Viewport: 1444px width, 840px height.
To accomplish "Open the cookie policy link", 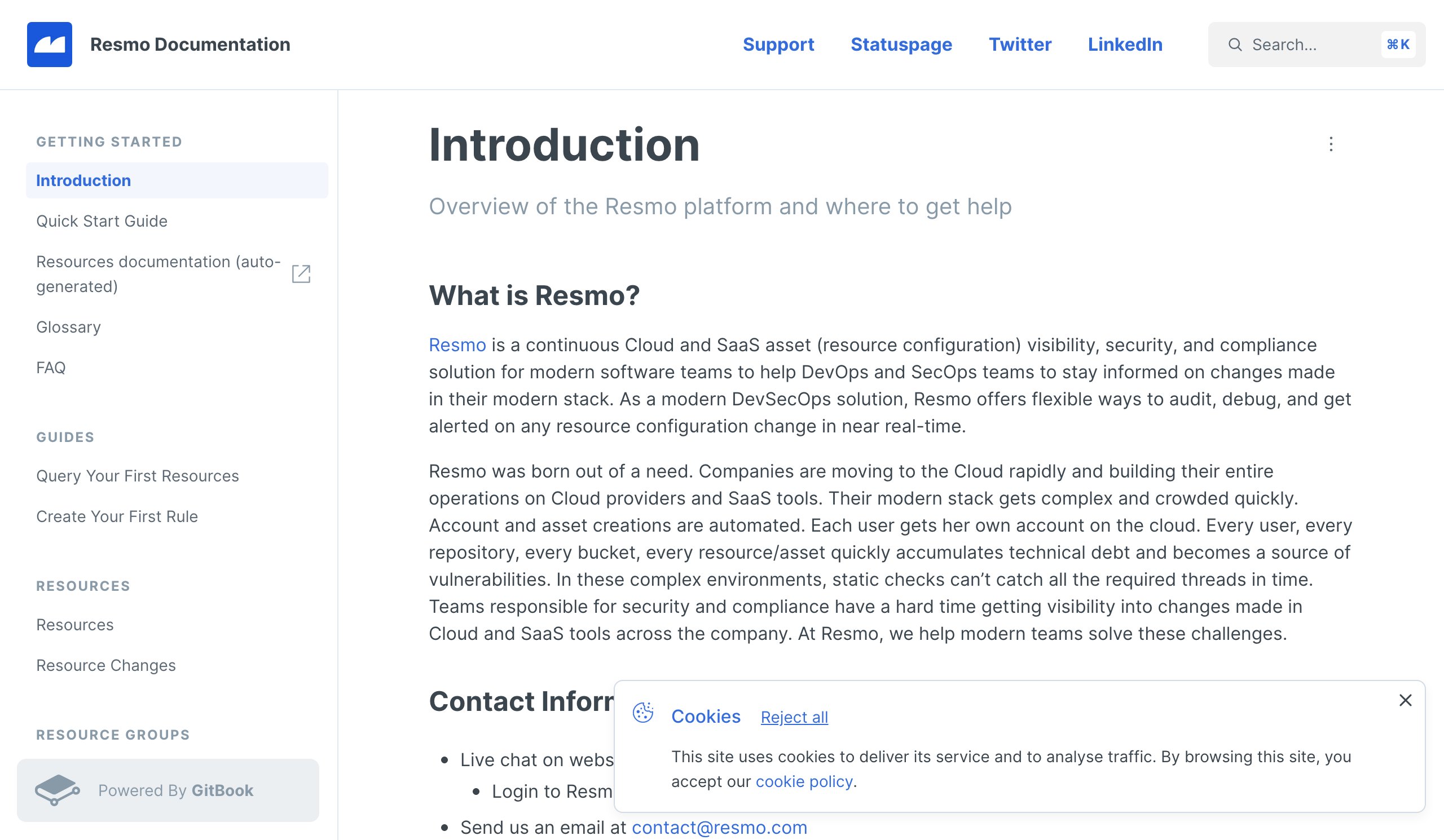I will pyautogui.click(x=804, y=782).
